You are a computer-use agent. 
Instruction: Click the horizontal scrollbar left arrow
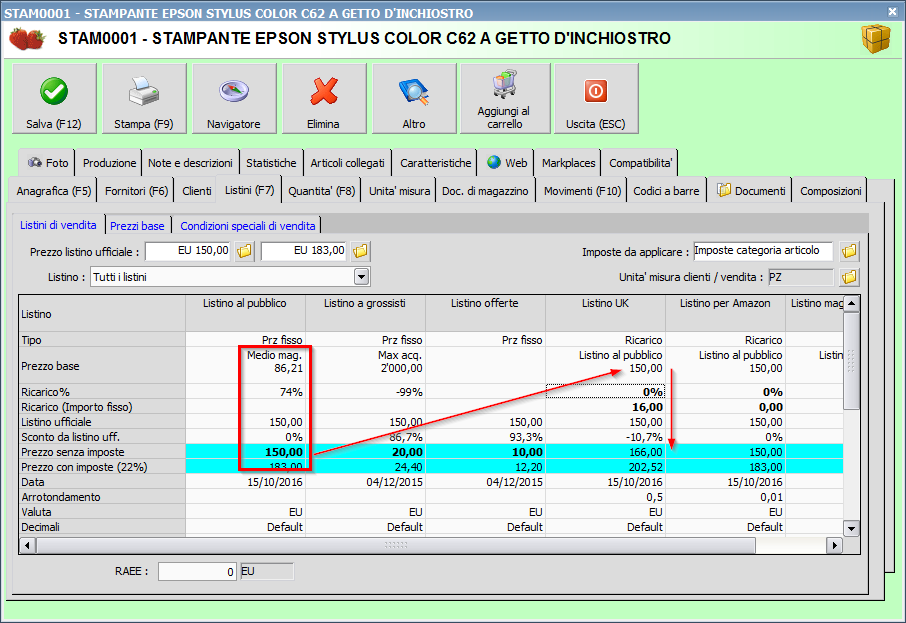pos(28,545)
